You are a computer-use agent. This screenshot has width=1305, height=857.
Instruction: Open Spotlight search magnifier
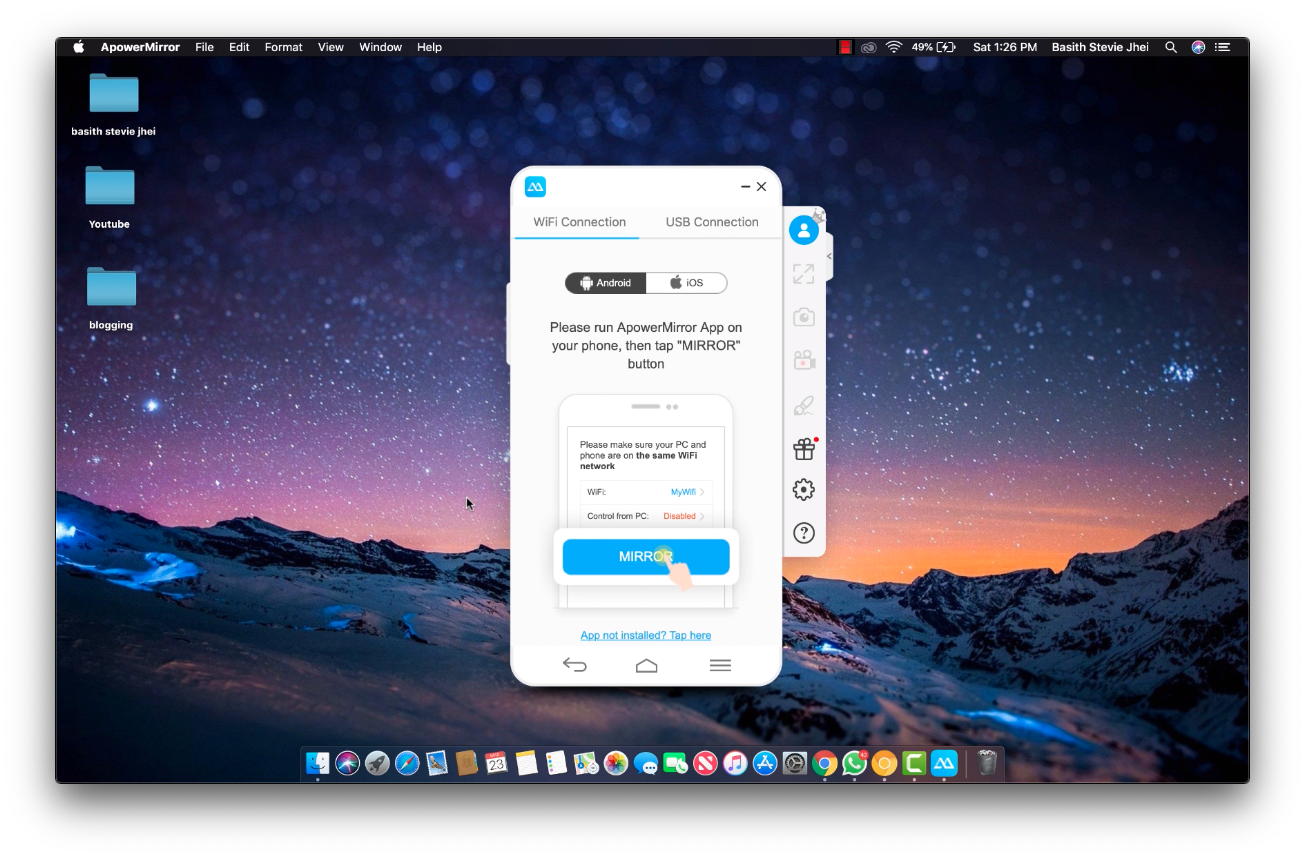pyautogui.click(x=1171, y=47)
